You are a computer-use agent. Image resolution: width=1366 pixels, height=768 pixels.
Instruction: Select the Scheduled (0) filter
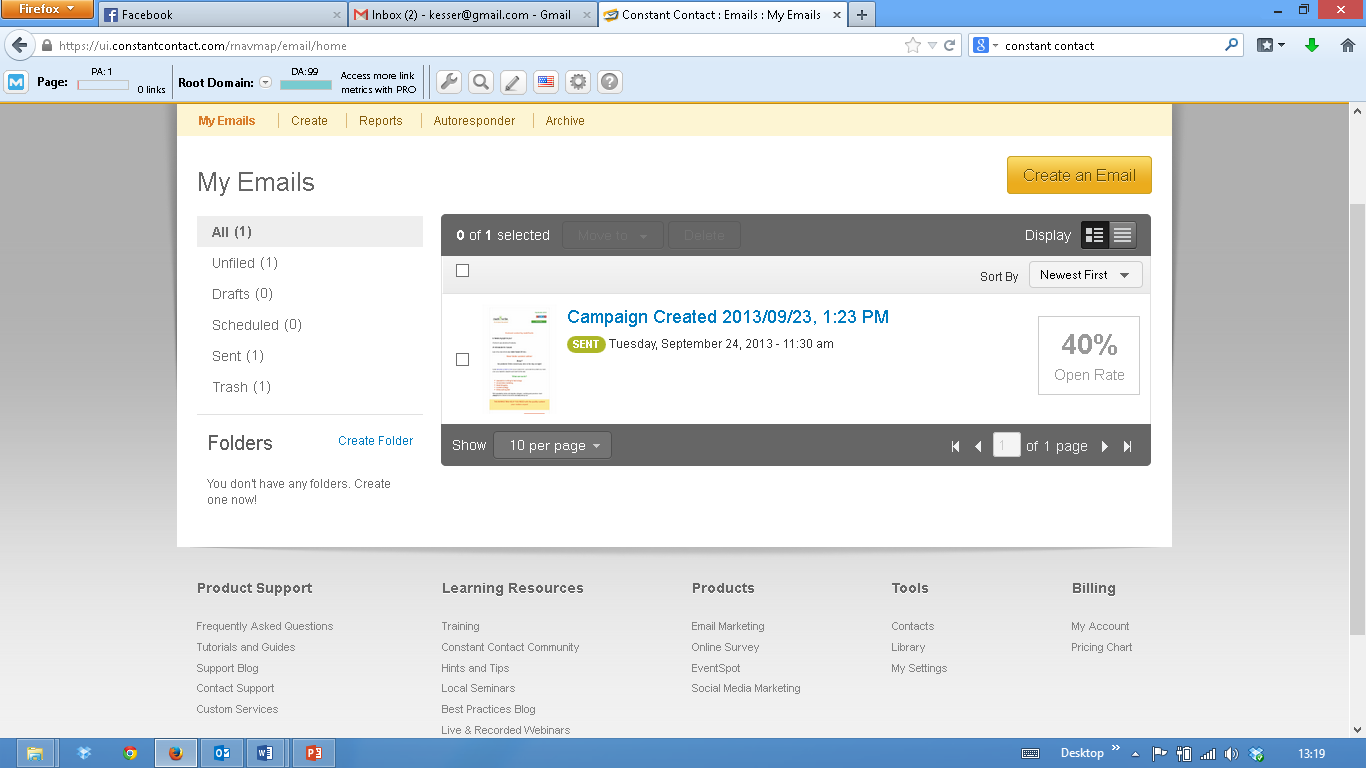[257, 325]
